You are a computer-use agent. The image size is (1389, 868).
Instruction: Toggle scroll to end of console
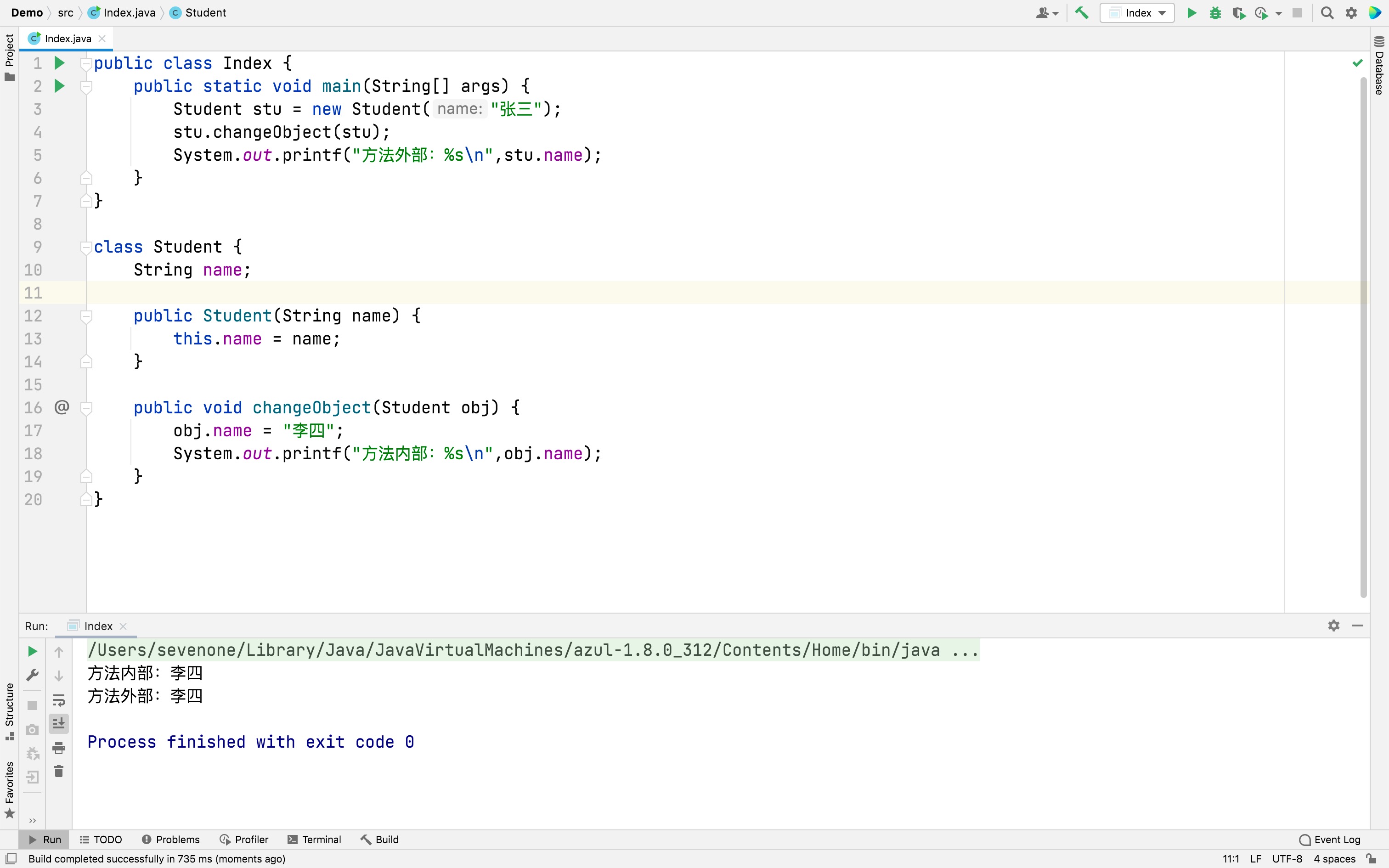click(58, 723)
